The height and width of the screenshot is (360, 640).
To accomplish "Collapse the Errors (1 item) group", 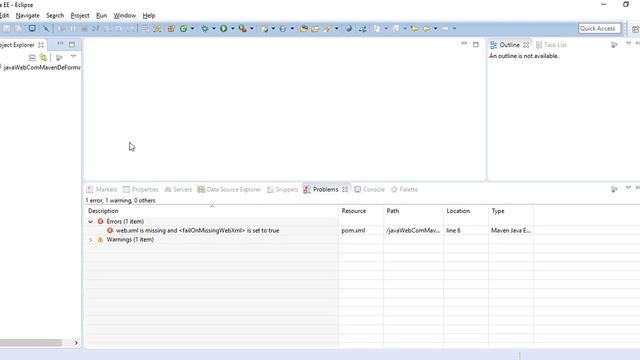I will pyautogui.click(x=91, y=222).
